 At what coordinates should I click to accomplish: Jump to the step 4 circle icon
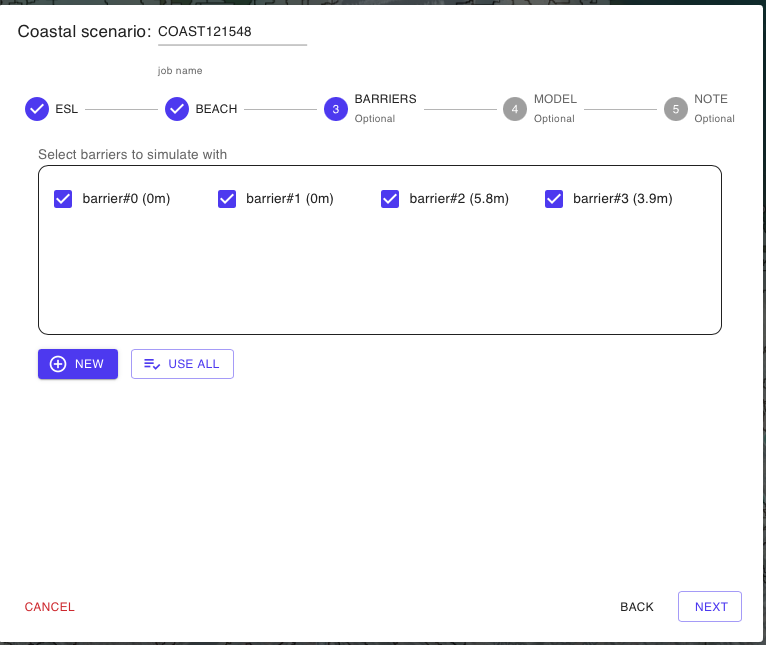click(515, 109)
